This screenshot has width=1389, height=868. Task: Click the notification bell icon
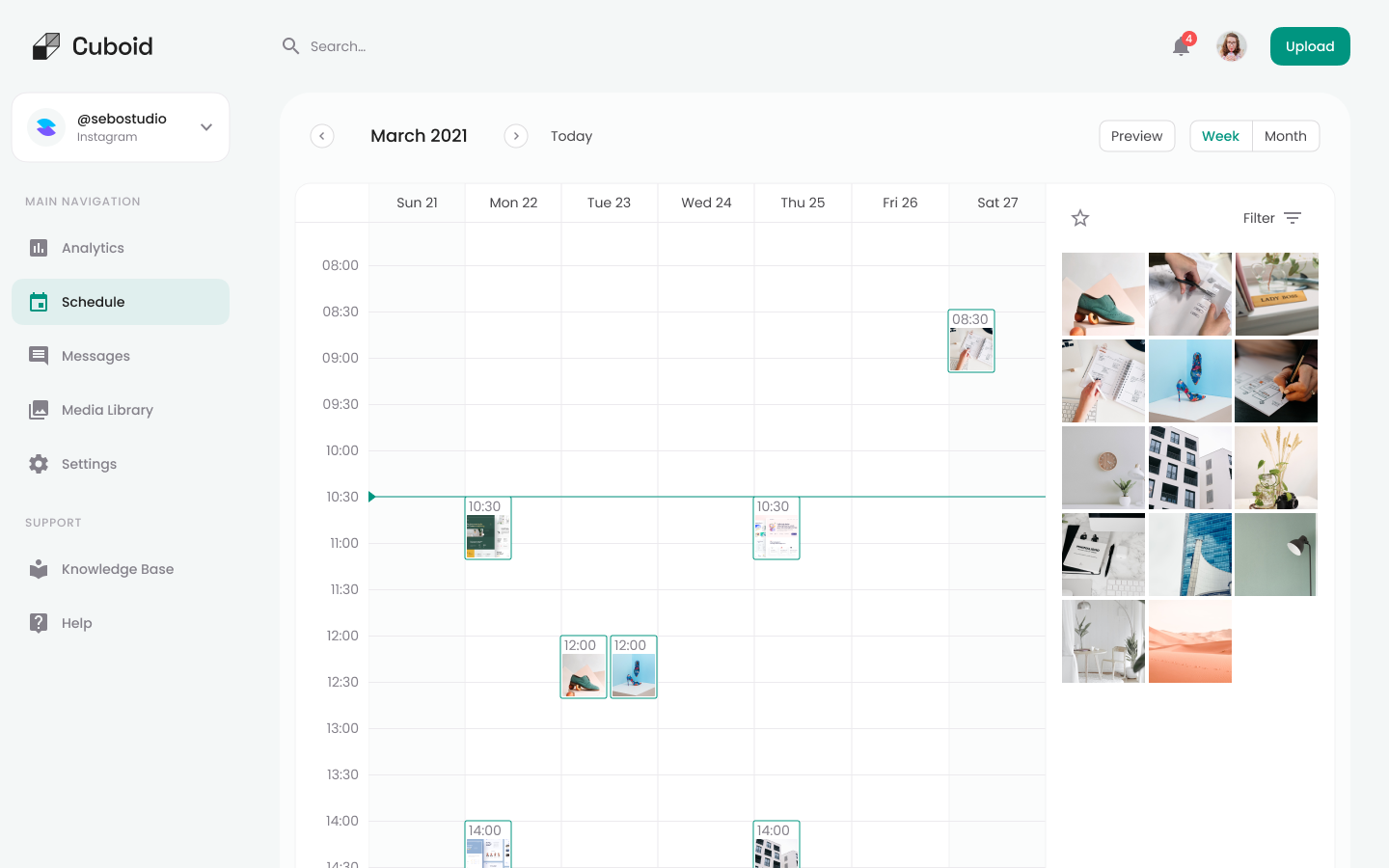pyautogui.click(x=1181, y=46)
